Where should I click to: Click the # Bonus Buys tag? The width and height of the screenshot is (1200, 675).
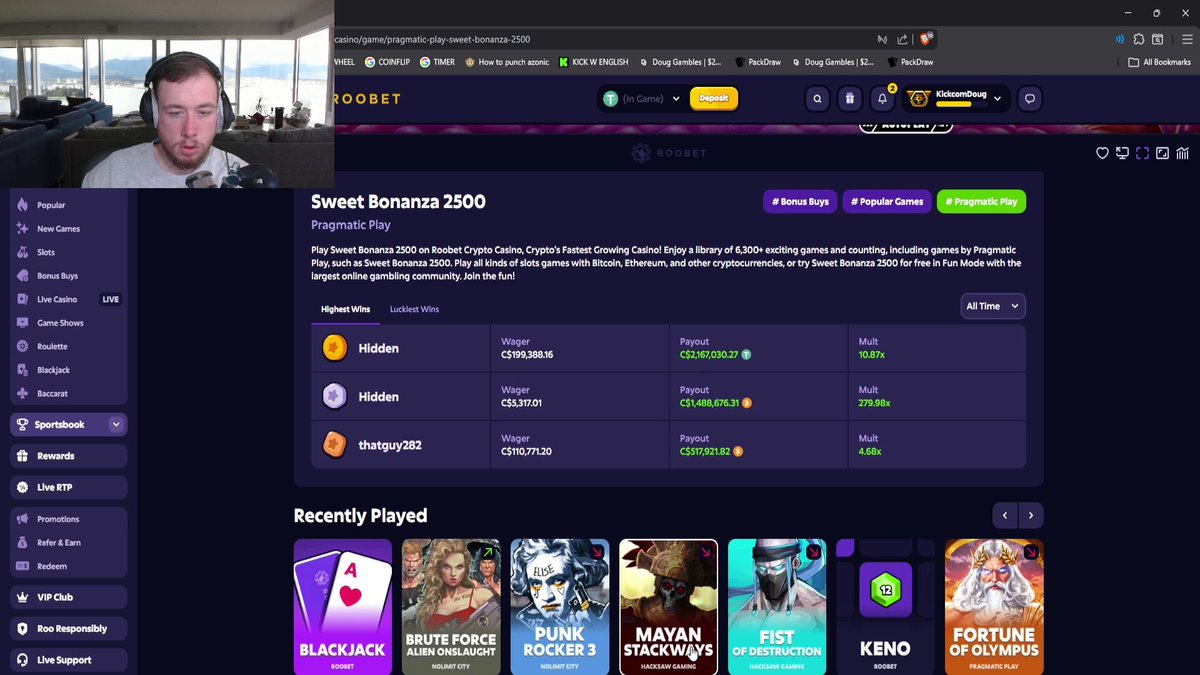[800, 201]
